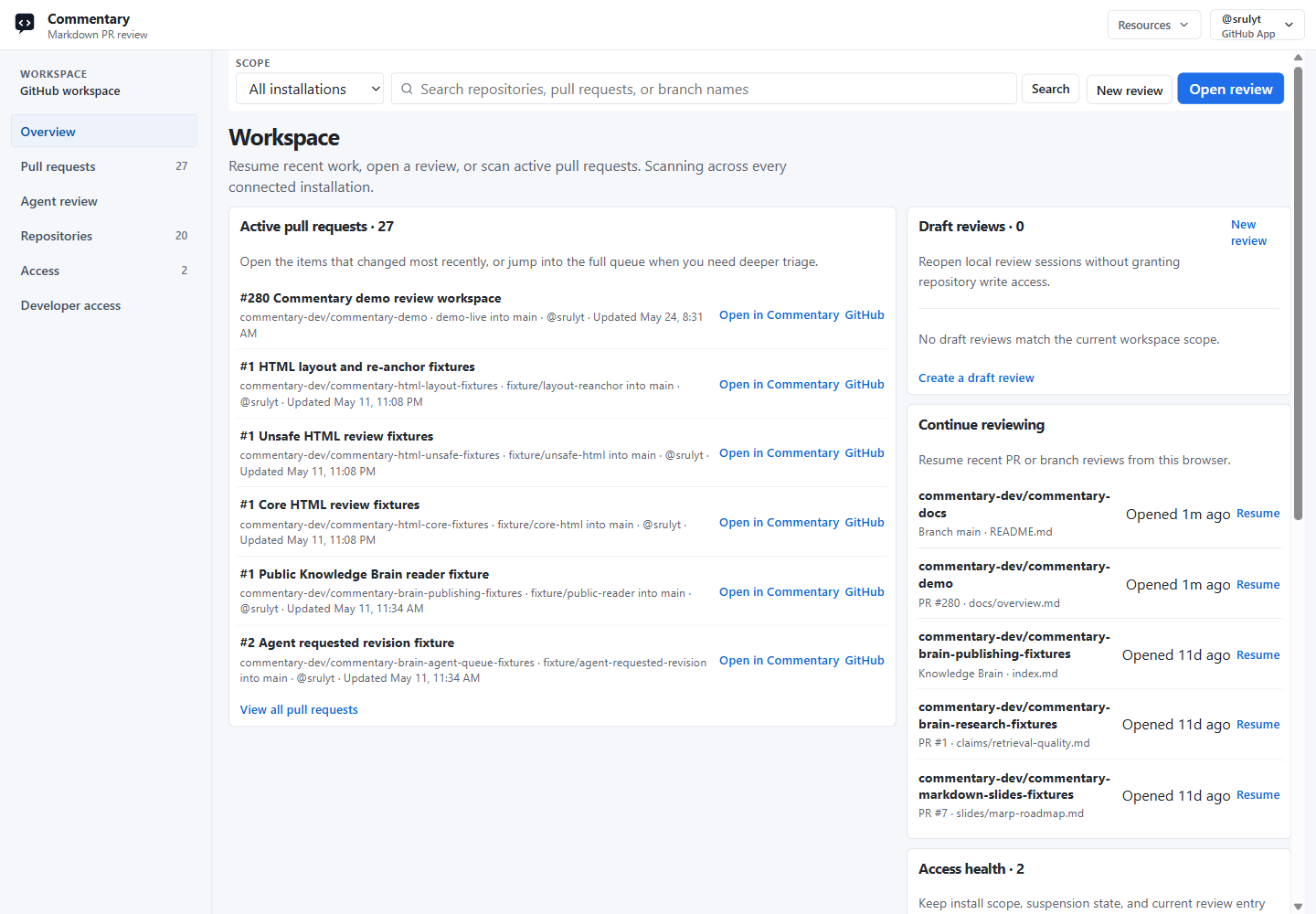This screenshot has height=914, width=1316.
Task: Open PR #280 in Commentary
Action: click(x=779, y=315)
